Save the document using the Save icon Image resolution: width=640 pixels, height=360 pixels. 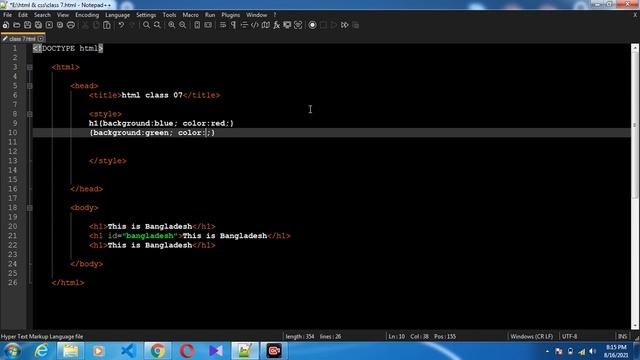click(x=27, y=25)
